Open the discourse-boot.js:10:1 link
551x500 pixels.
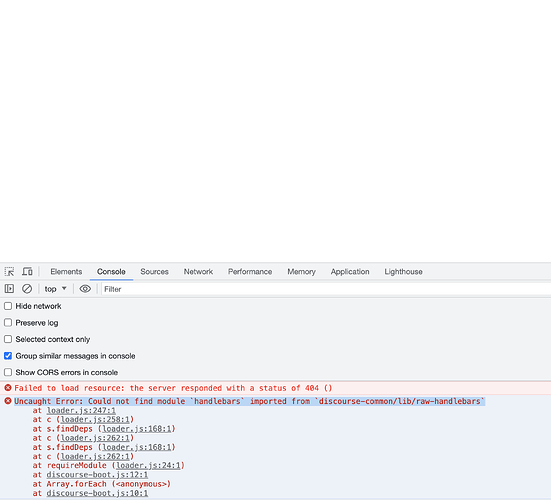coord(97,493)
